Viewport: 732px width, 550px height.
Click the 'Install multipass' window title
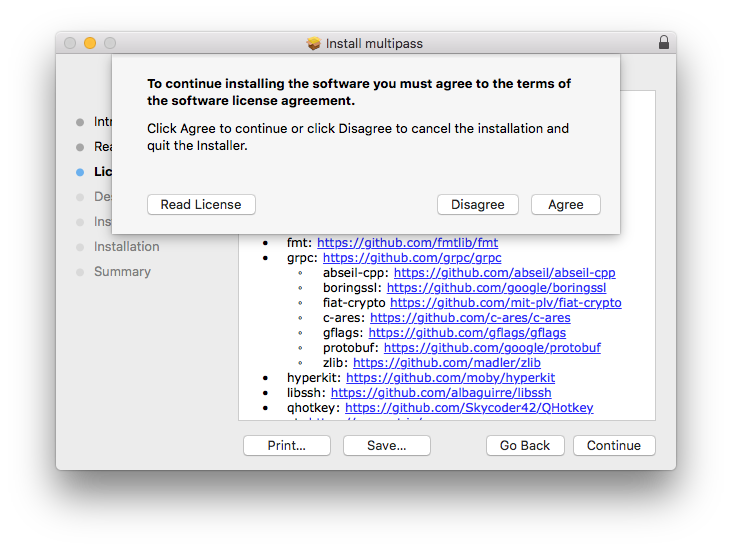click(x=374, y=43)
